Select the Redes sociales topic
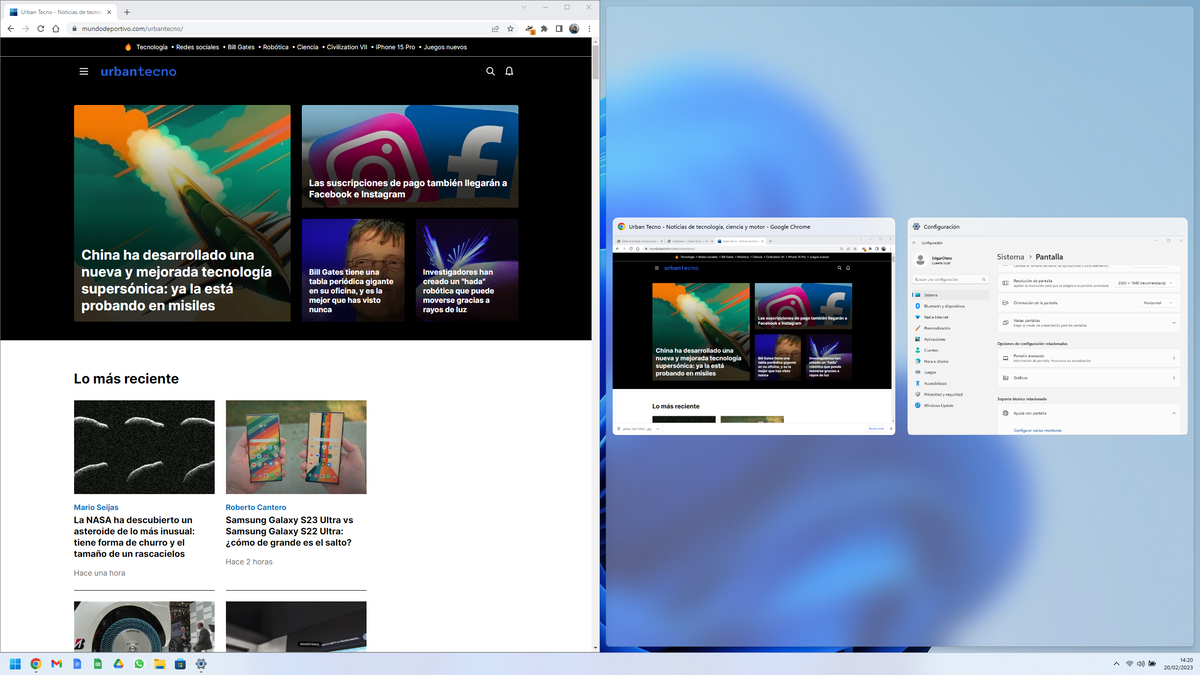Image resolution: width=1200 pixels, height=675 pixels. pos(197,47)
